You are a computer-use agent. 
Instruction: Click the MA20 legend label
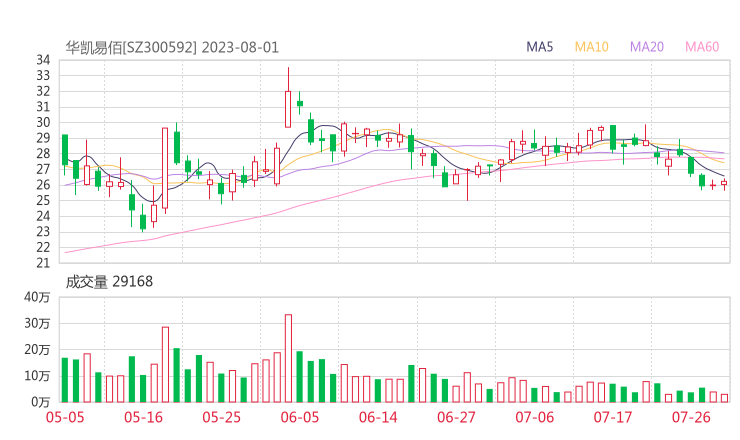click(x=647, y=47)
